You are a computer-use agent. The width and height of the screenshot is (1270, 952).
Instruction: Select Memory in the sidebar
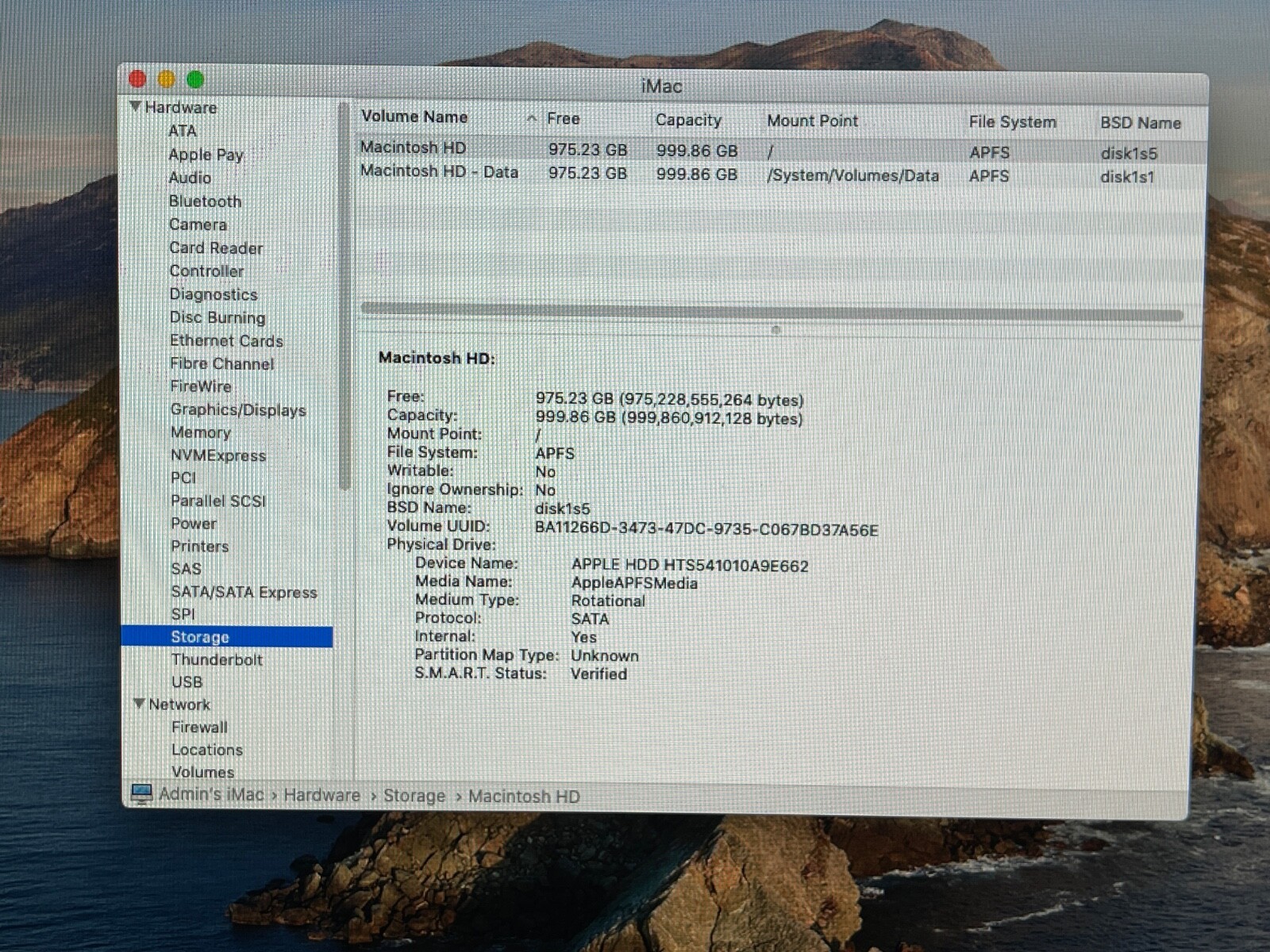click(200, 432)
